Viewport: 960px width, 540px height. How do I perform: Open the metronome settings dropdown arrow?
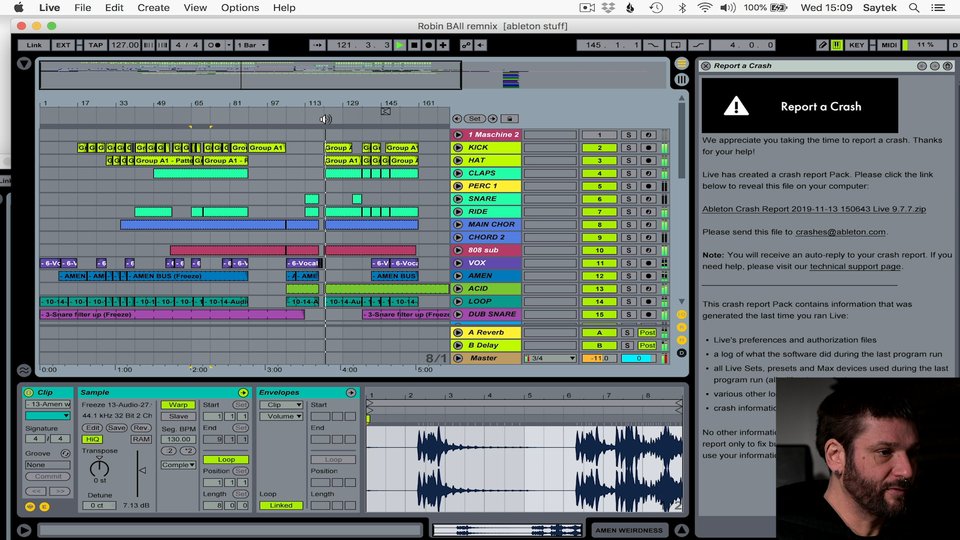pos(229,45)
